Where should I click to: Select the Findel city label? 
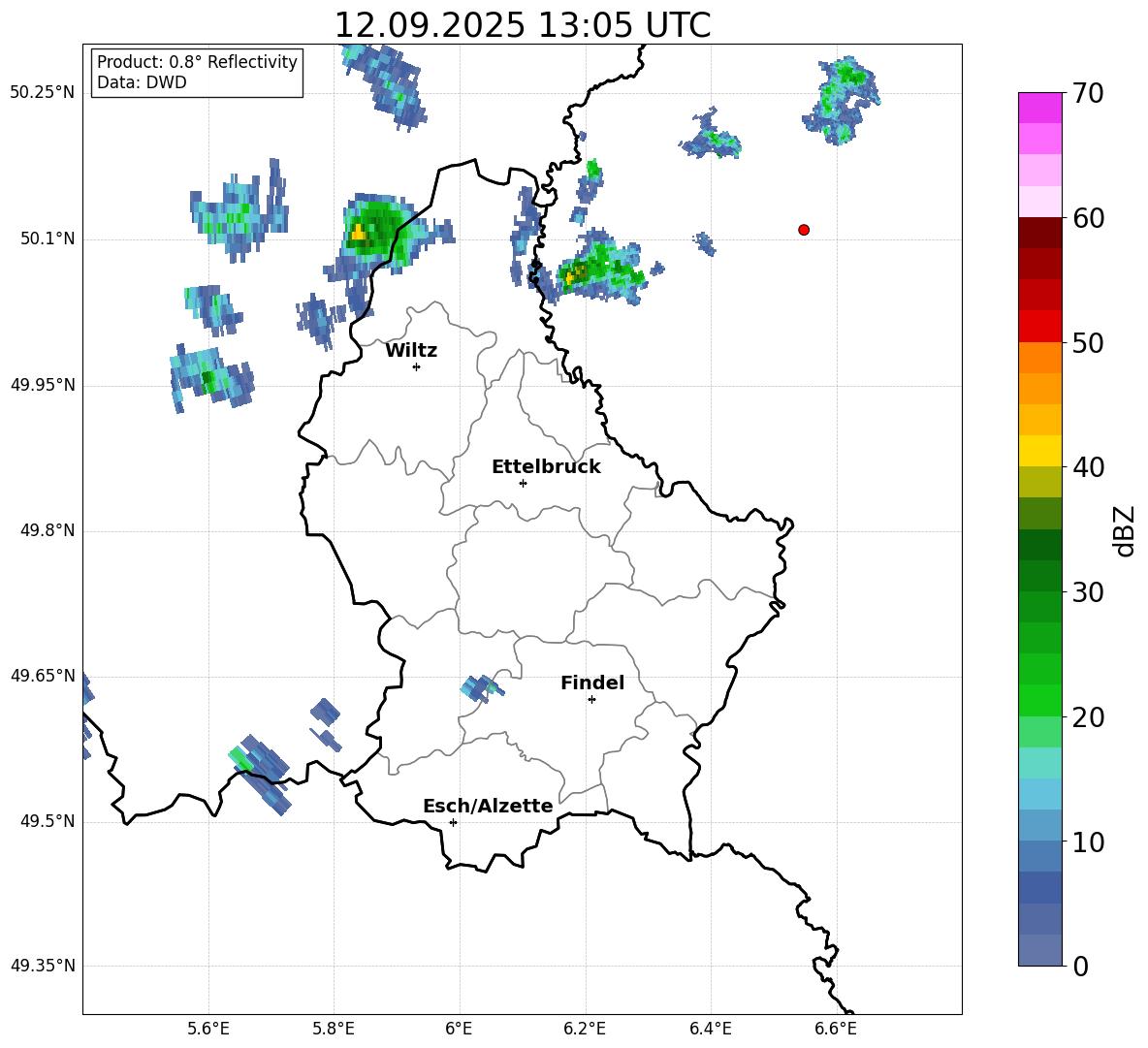pos(592,683)
